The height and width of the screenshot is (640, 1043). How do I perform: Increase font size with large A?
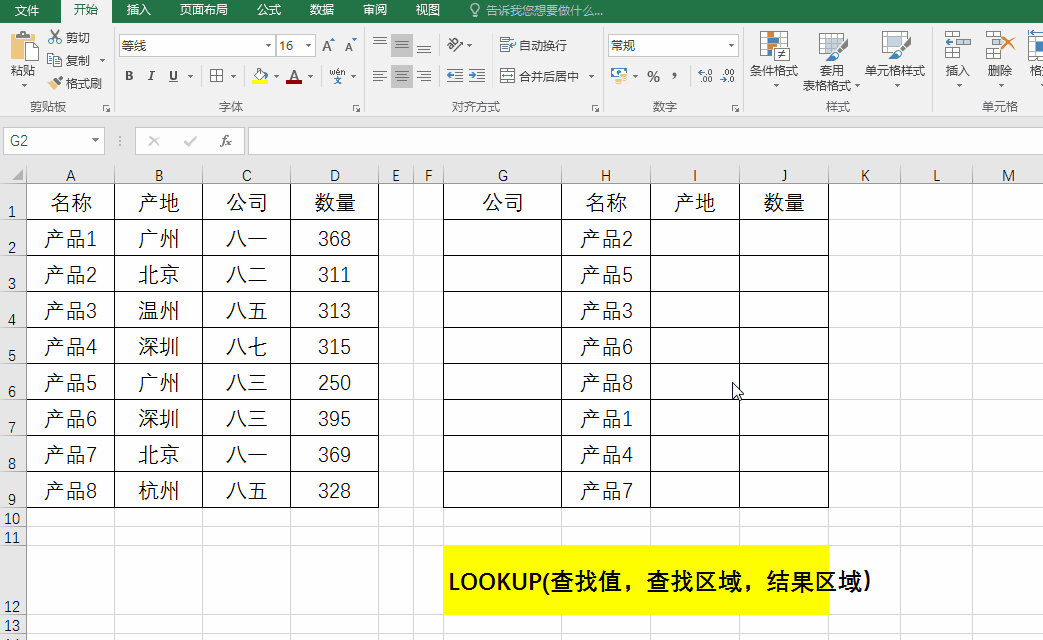(x=328, y=45)
